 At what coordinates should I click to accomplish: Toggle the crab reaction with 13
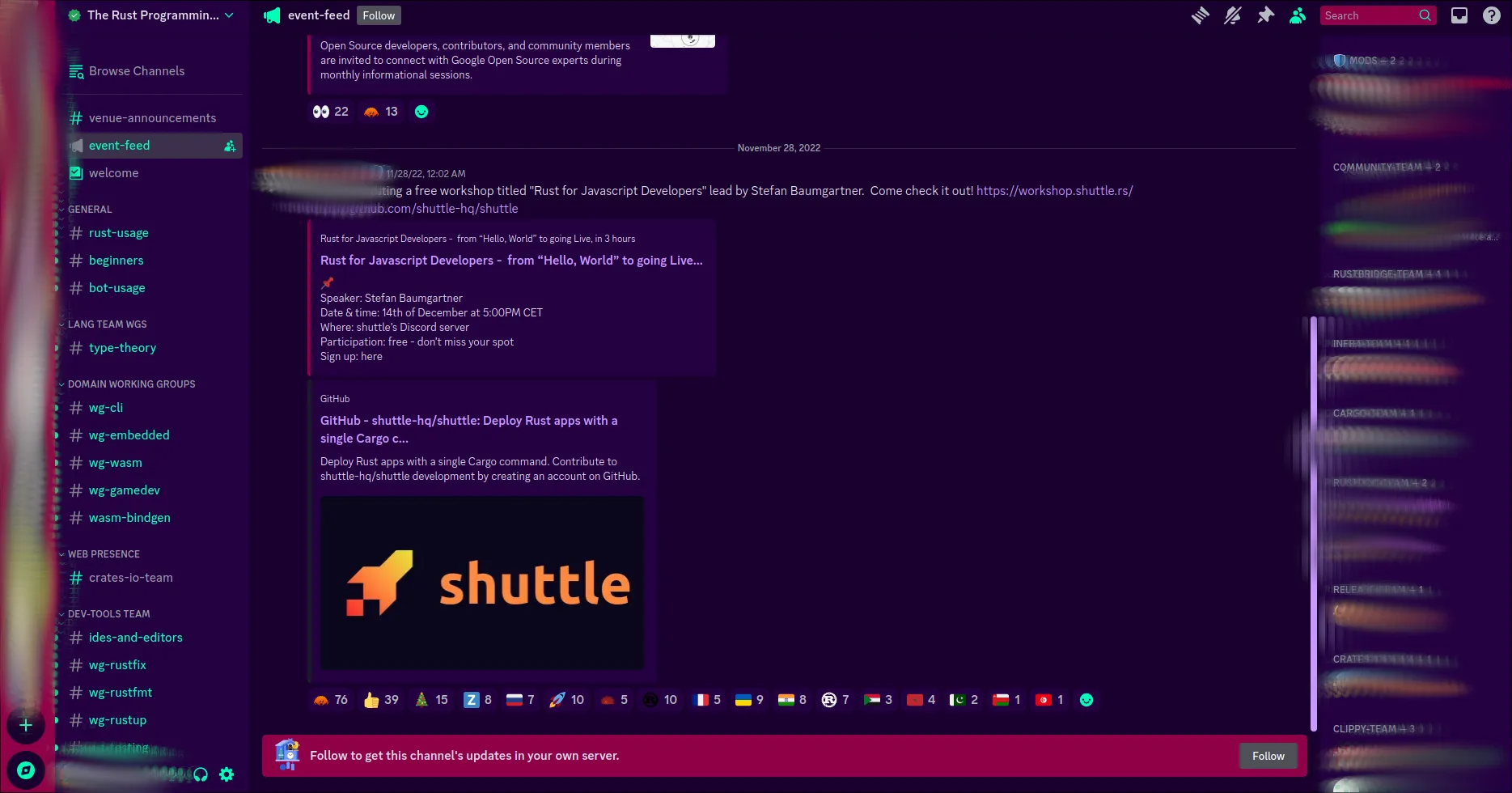pos(381,112)
